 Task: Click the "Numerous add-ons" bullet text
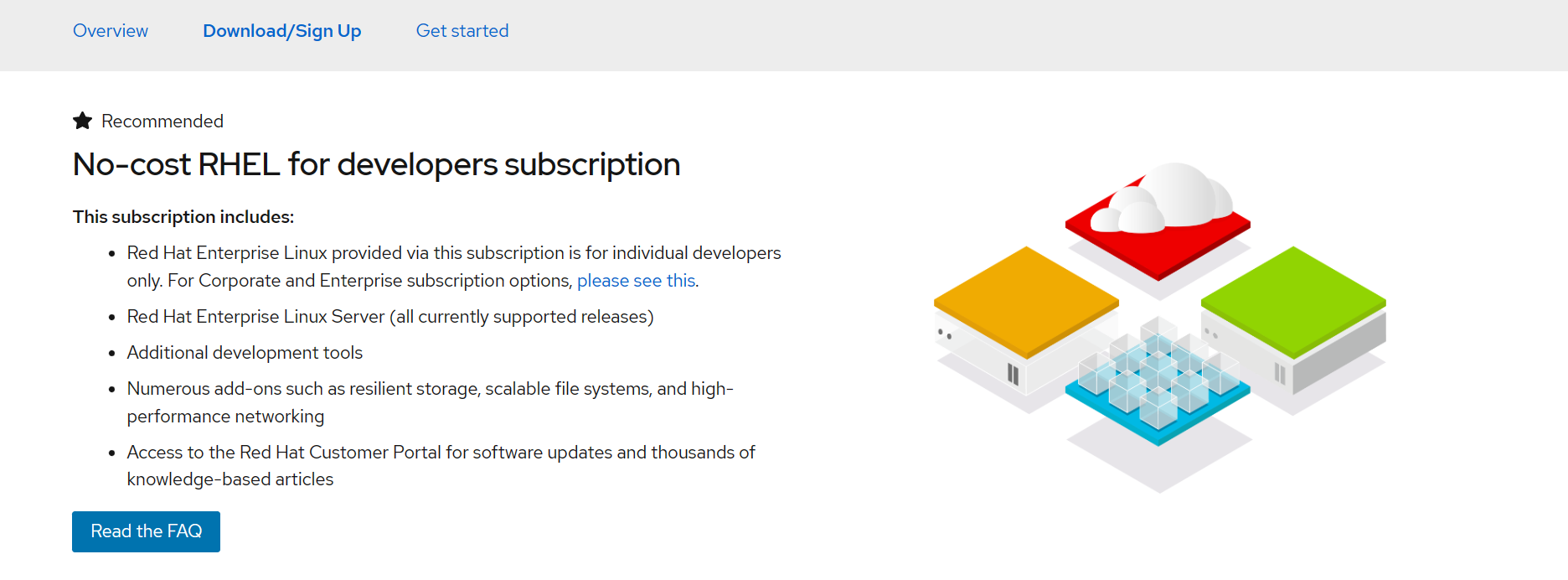[430, 402]
